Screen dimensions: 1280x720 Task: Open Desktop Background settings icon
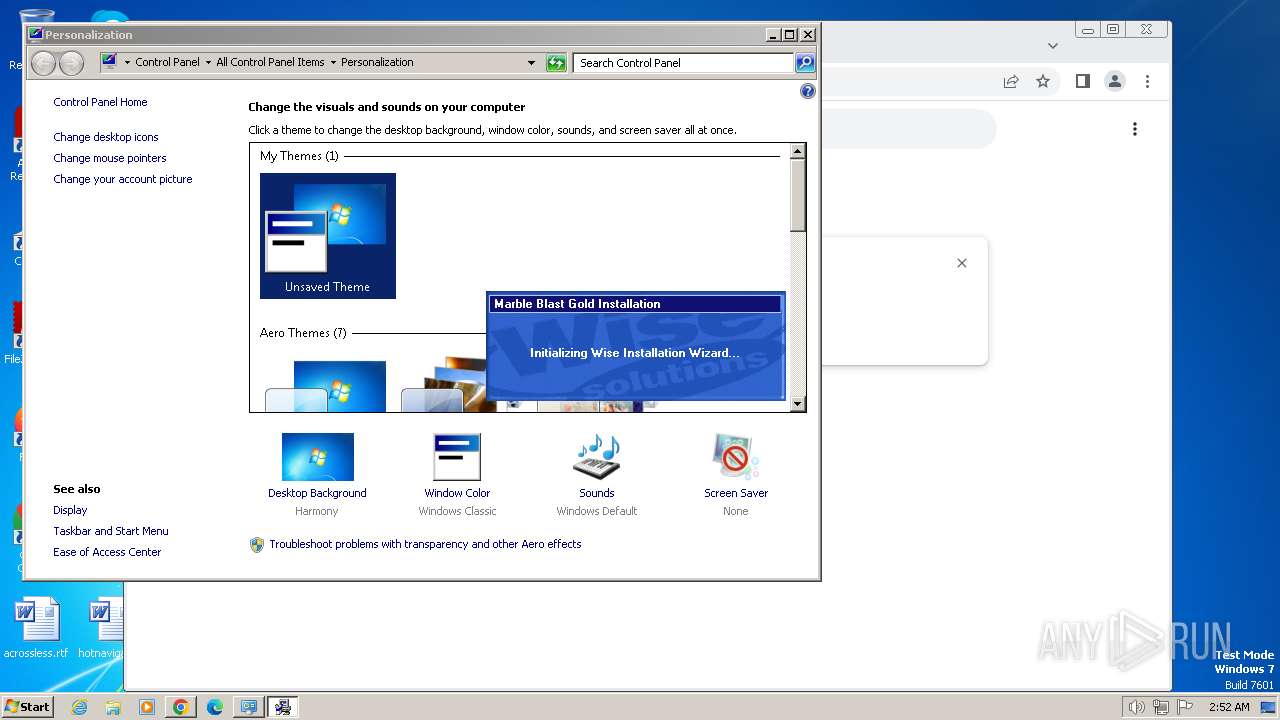click(317, 457)
